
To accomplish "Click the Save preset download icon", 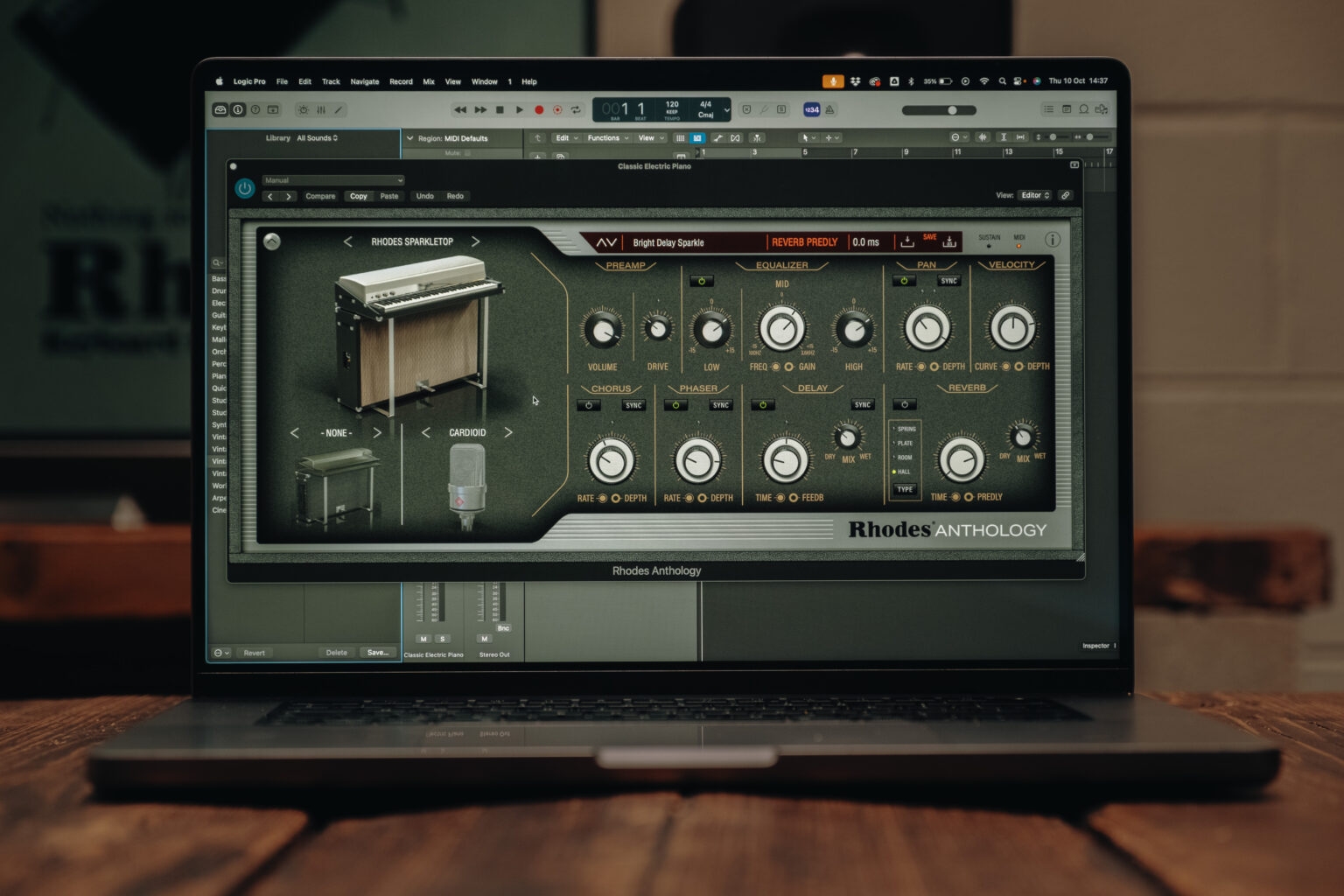I will 950,241.
